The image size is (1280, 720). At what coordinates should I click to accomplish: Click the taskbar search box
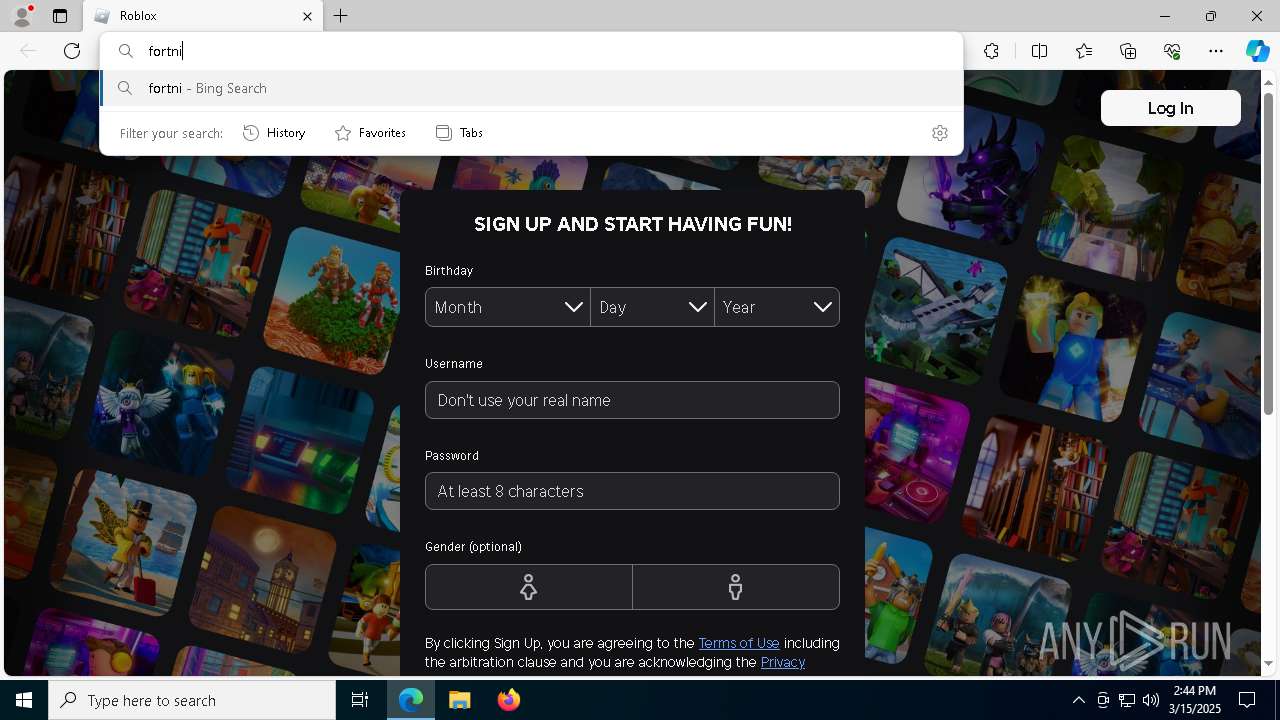tap(192, 700)
